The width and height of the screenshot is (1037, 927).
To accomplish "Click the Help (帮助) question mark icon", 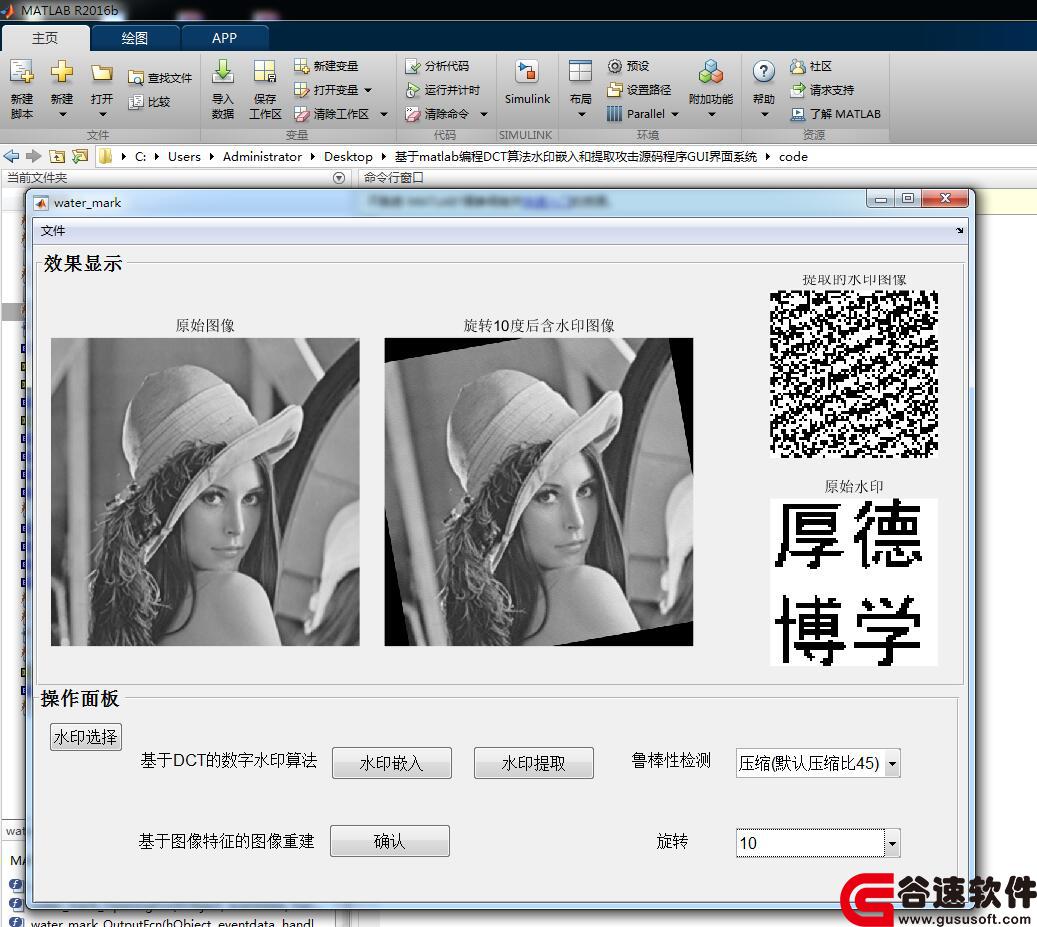I will pyautogui.click(x=764, y=71).
